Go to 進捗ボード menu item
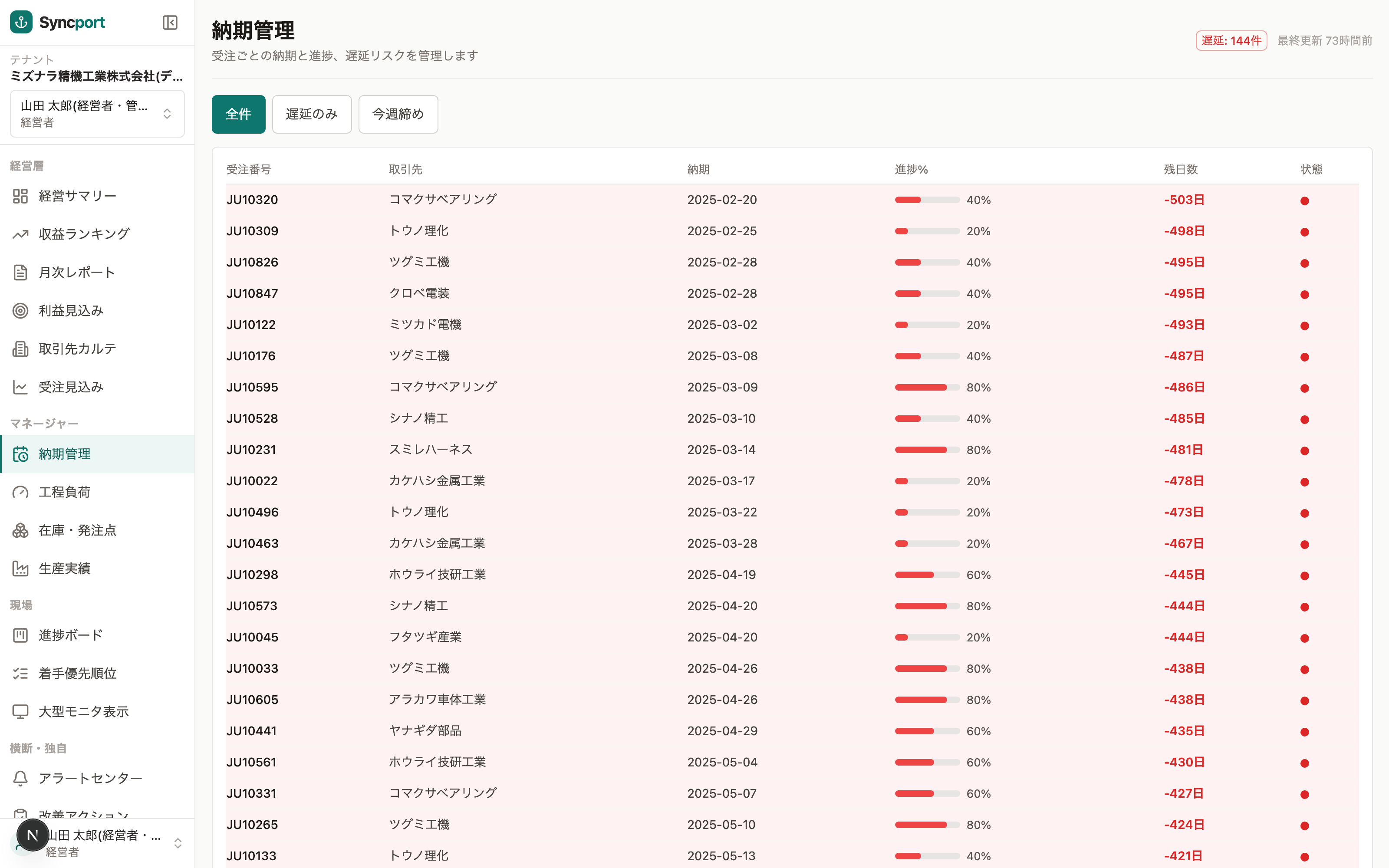 97,635
